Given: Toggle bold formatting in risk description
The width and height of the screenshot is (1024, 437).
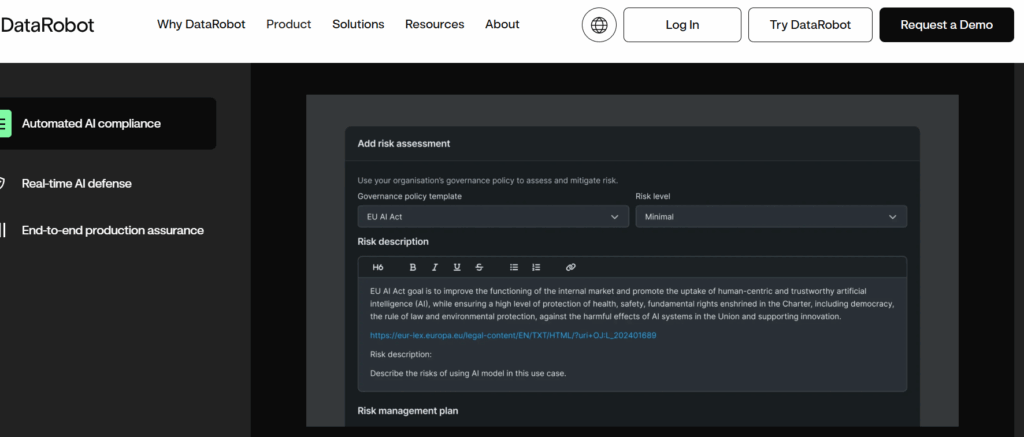Looking at the screenshot, I should point(413,267).
